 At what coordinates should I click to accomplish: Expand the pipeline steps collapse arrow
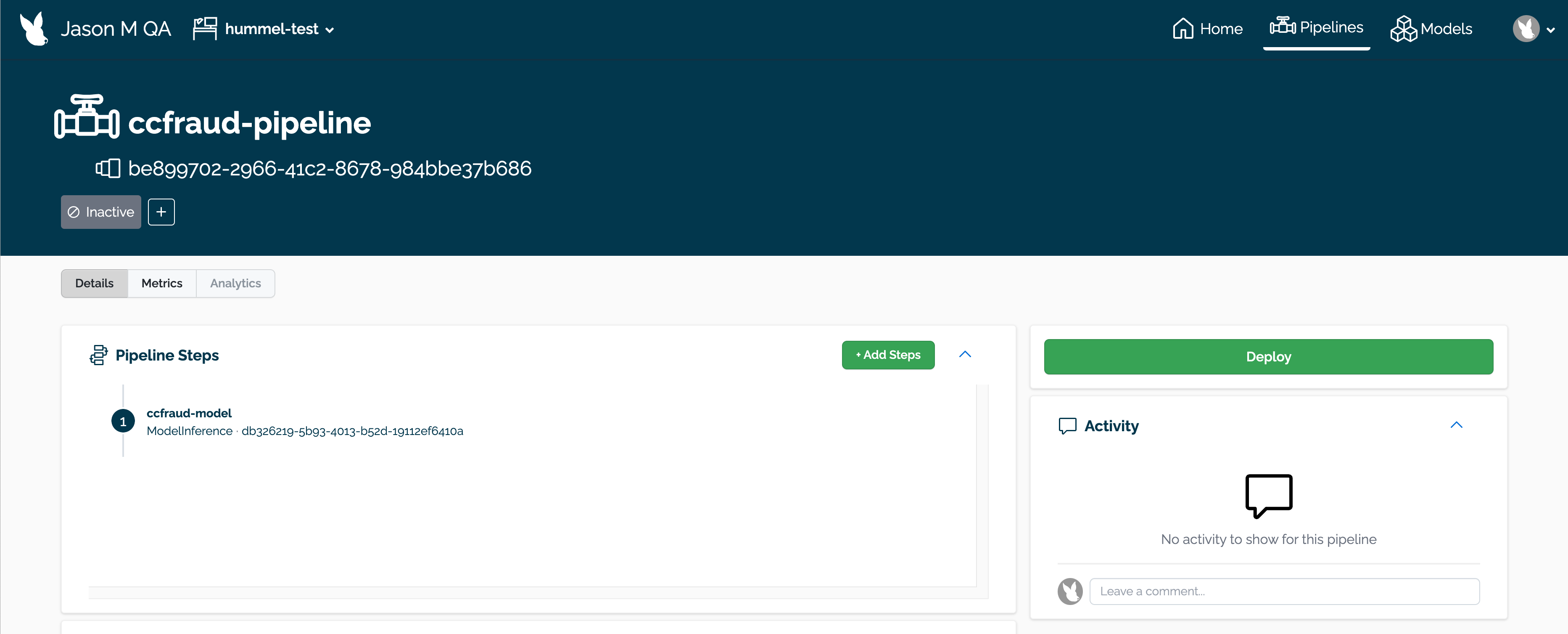coord(965,354)
